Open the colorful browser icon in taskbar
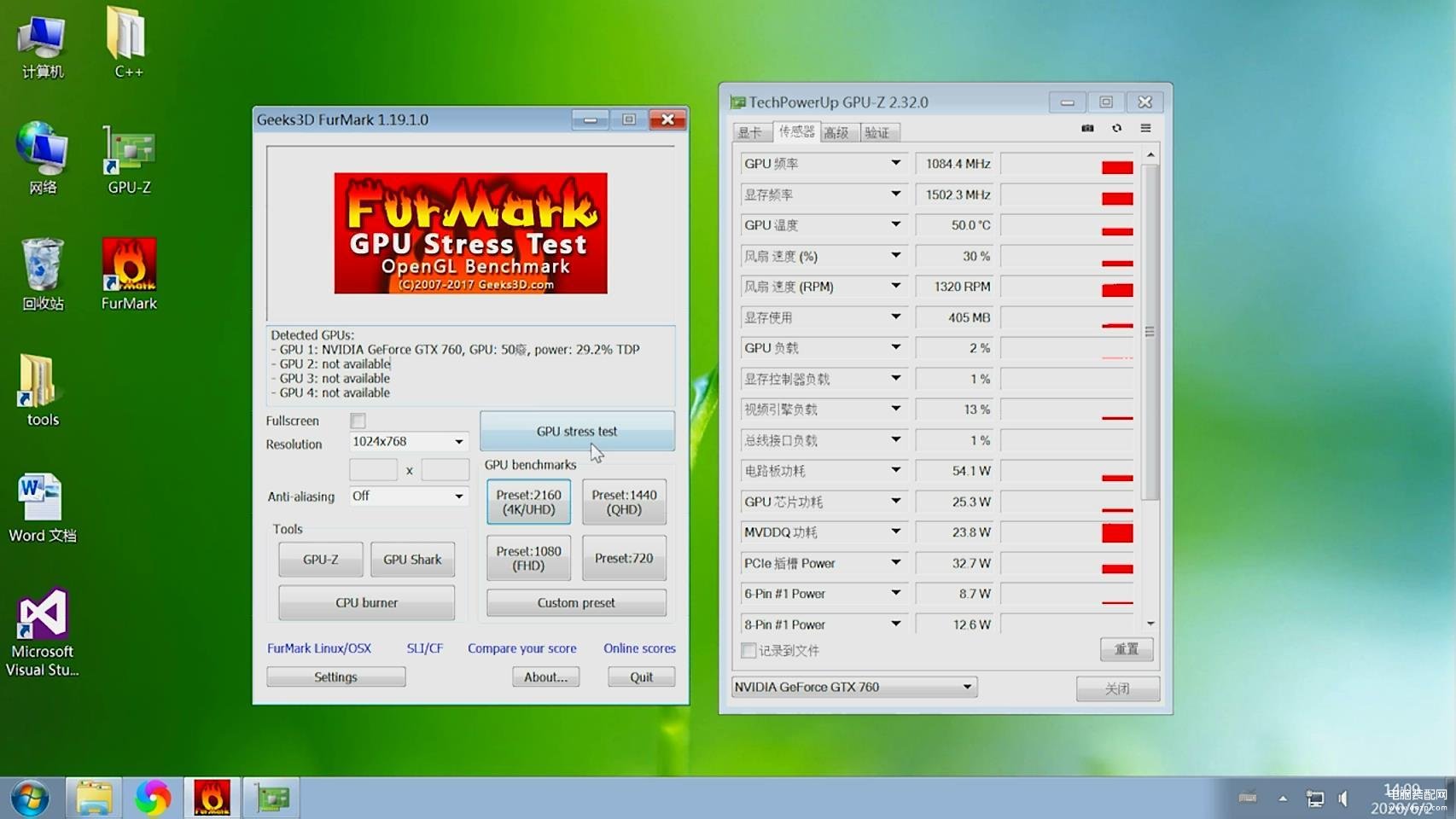This screenshot has width=1456, height=819. 153,799
